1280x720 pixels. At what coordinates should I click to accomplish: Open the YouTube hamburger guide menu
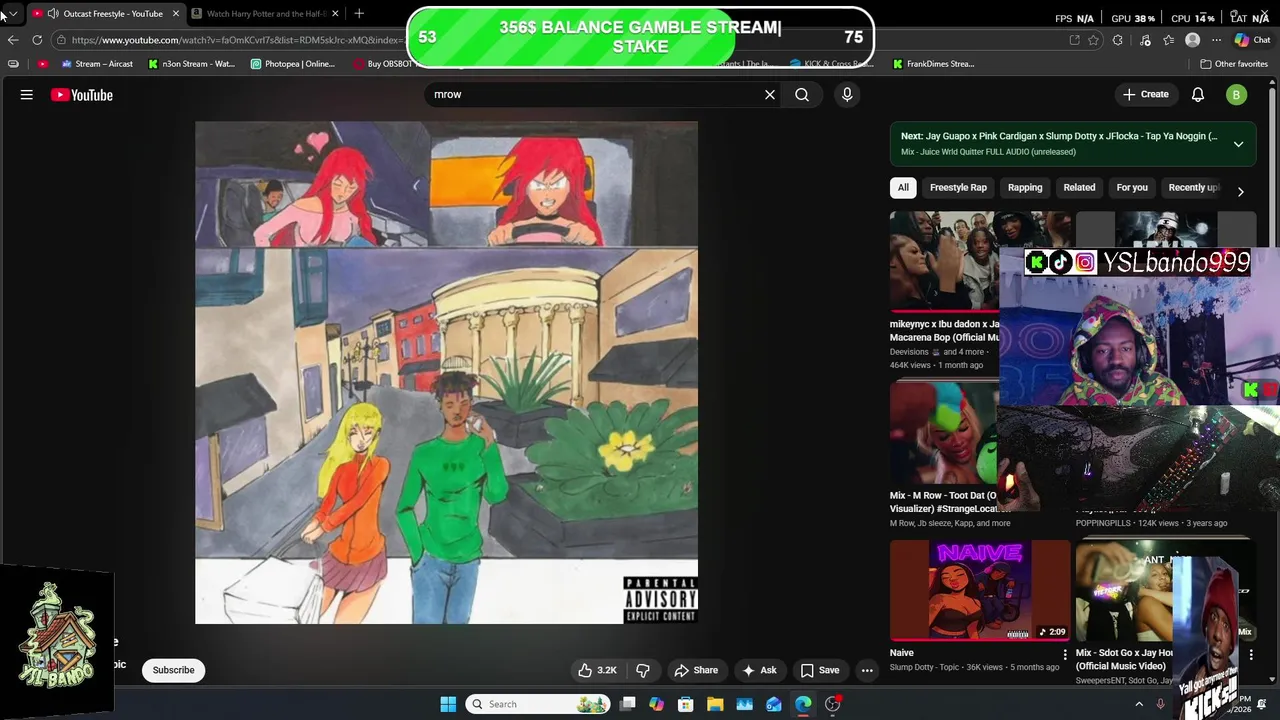click(x=27, y=95)
